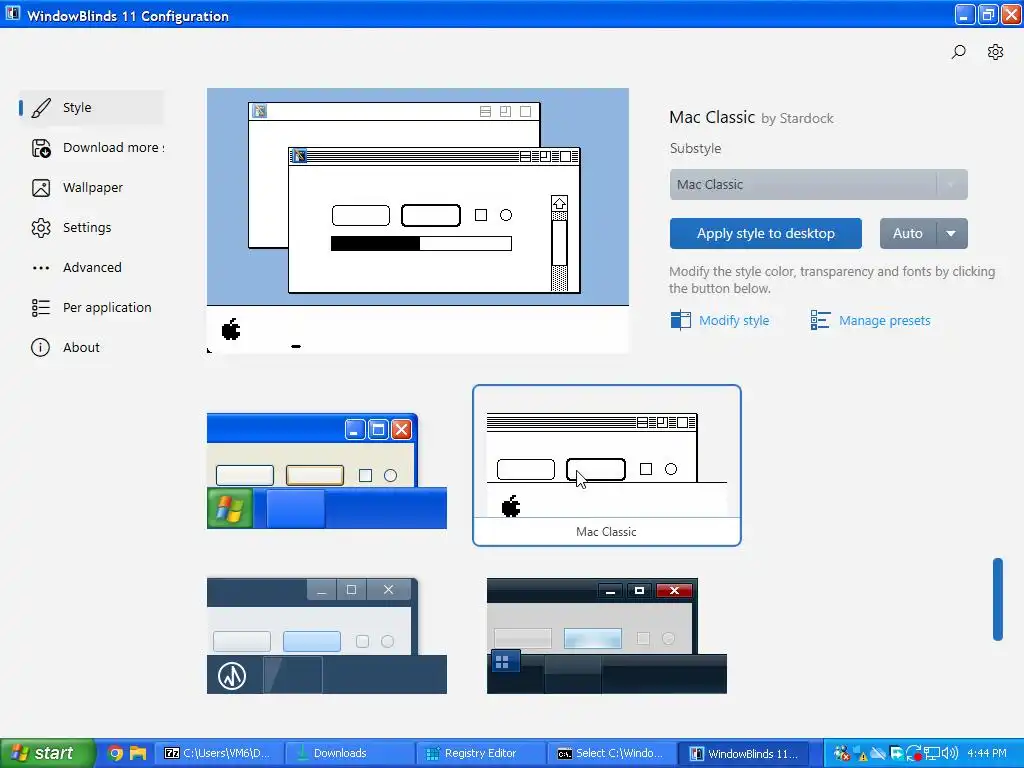Click the WindowBlinds 11 taskbar button
Image resolution: width=1024 pixels, height=768 pixels.
point(743,753)
